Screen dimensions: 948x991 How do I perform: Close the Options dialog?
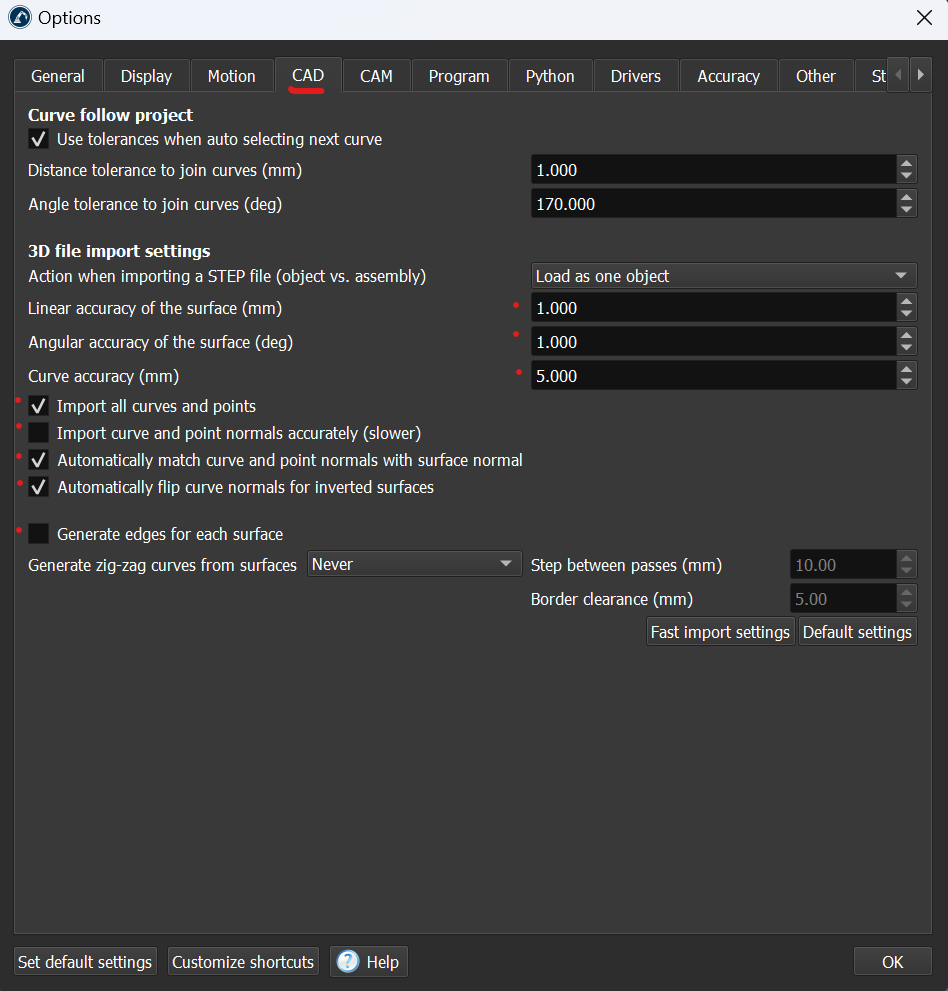pos(924,18)
